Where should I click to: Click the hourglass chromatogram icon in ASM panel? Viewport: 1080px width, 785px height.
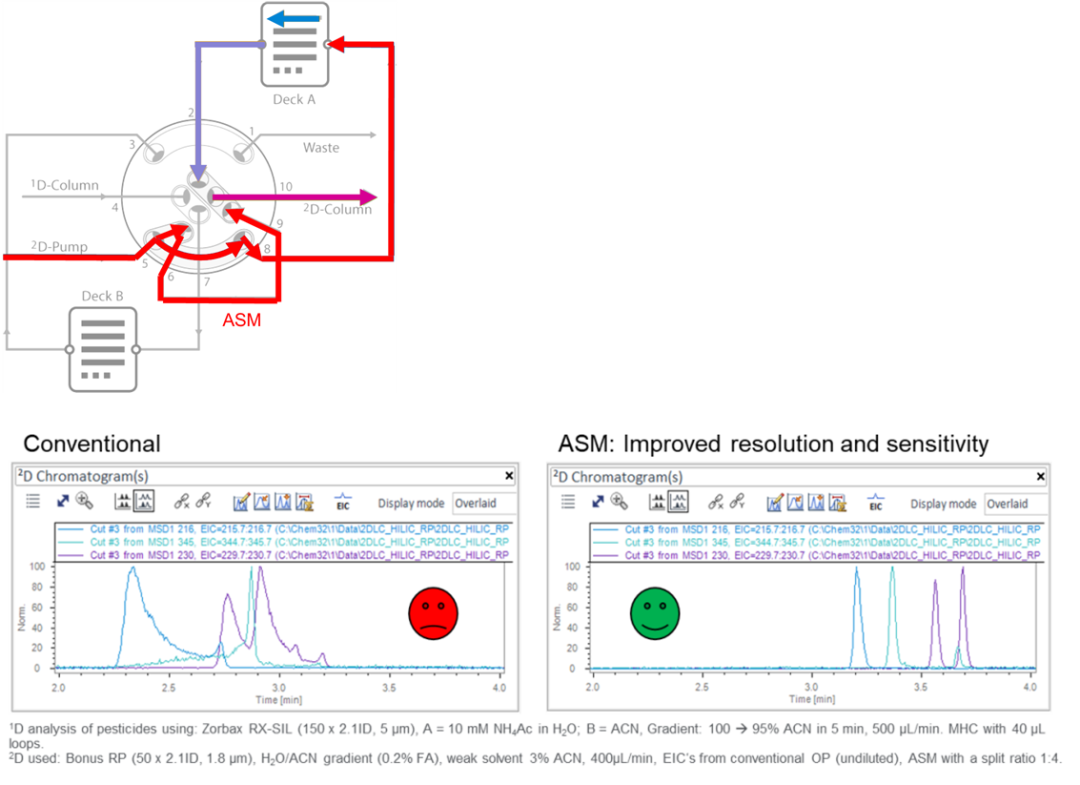point(838,503)
